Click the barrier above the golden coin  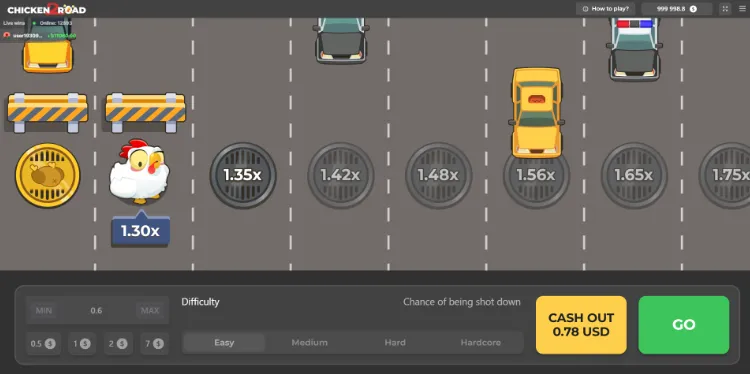(47, 112)
